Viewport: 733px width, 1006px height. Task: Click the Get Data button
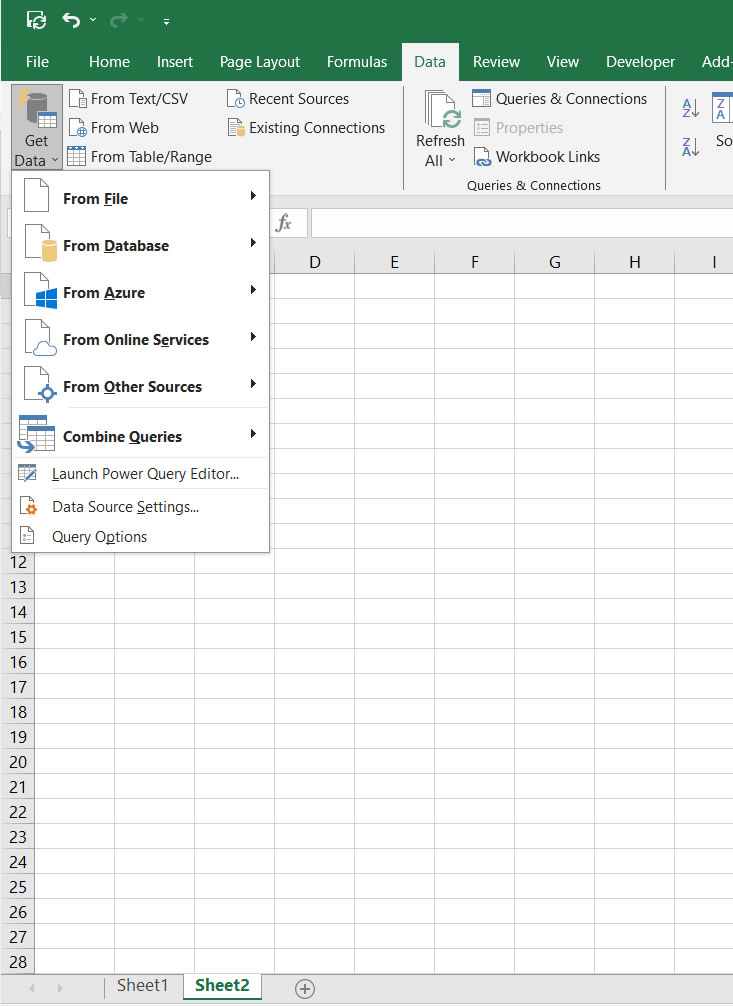37,127
